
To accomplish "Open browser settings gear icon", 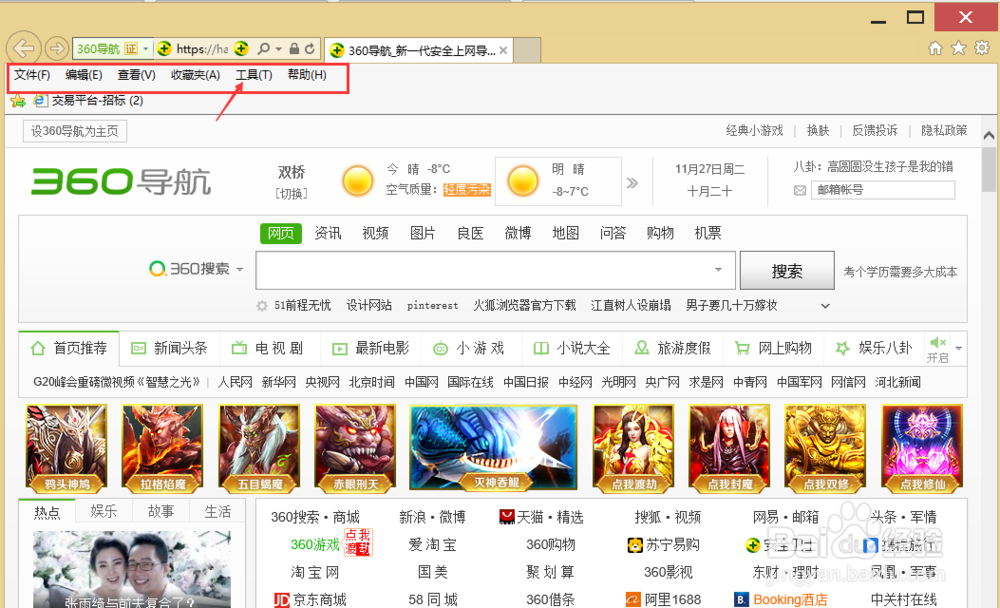I will pyautogui.click(x=982, y=48).
